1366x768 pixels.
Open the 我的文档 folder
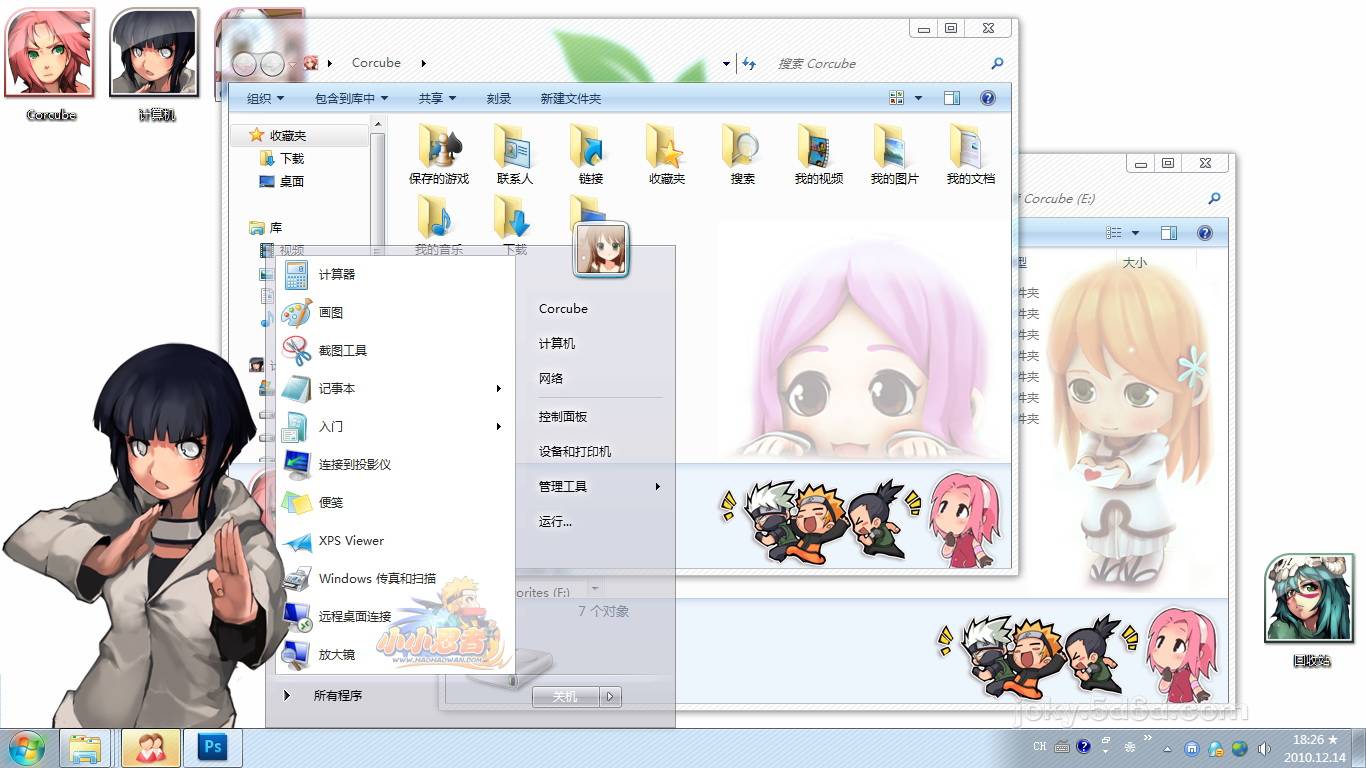click(971, 155)
